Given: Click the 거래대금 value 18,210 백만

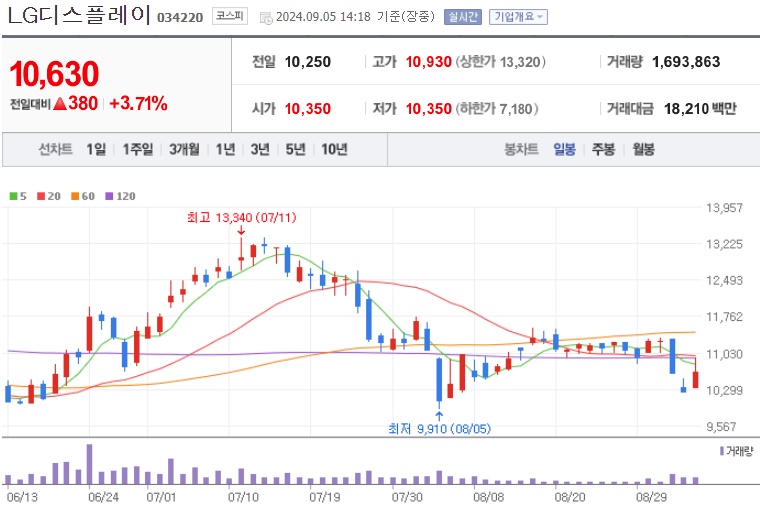Looking at the screenshot, I should [700, 109].
